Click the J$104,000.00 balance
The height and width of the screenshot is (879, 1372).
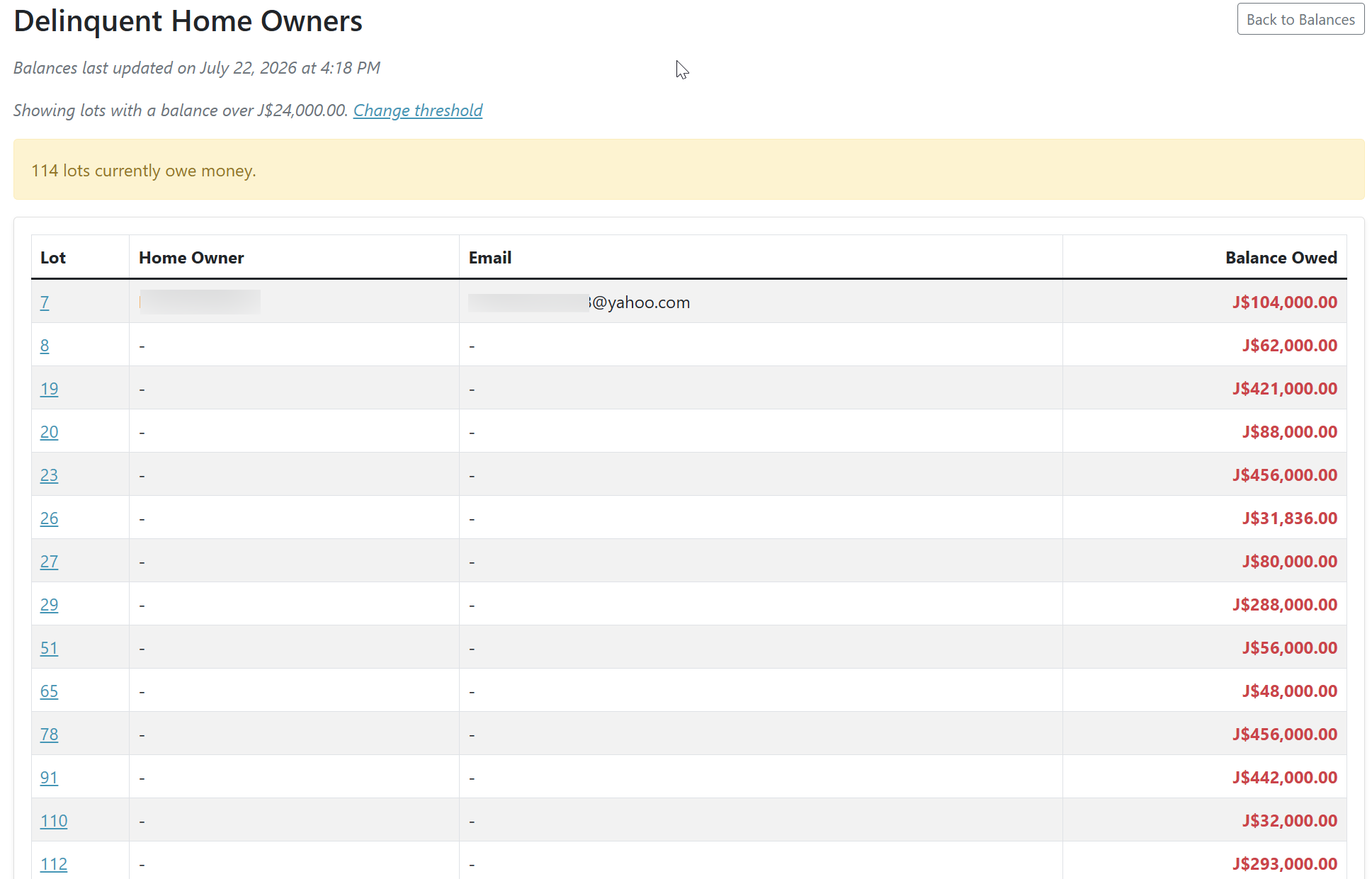point(1285,302)
